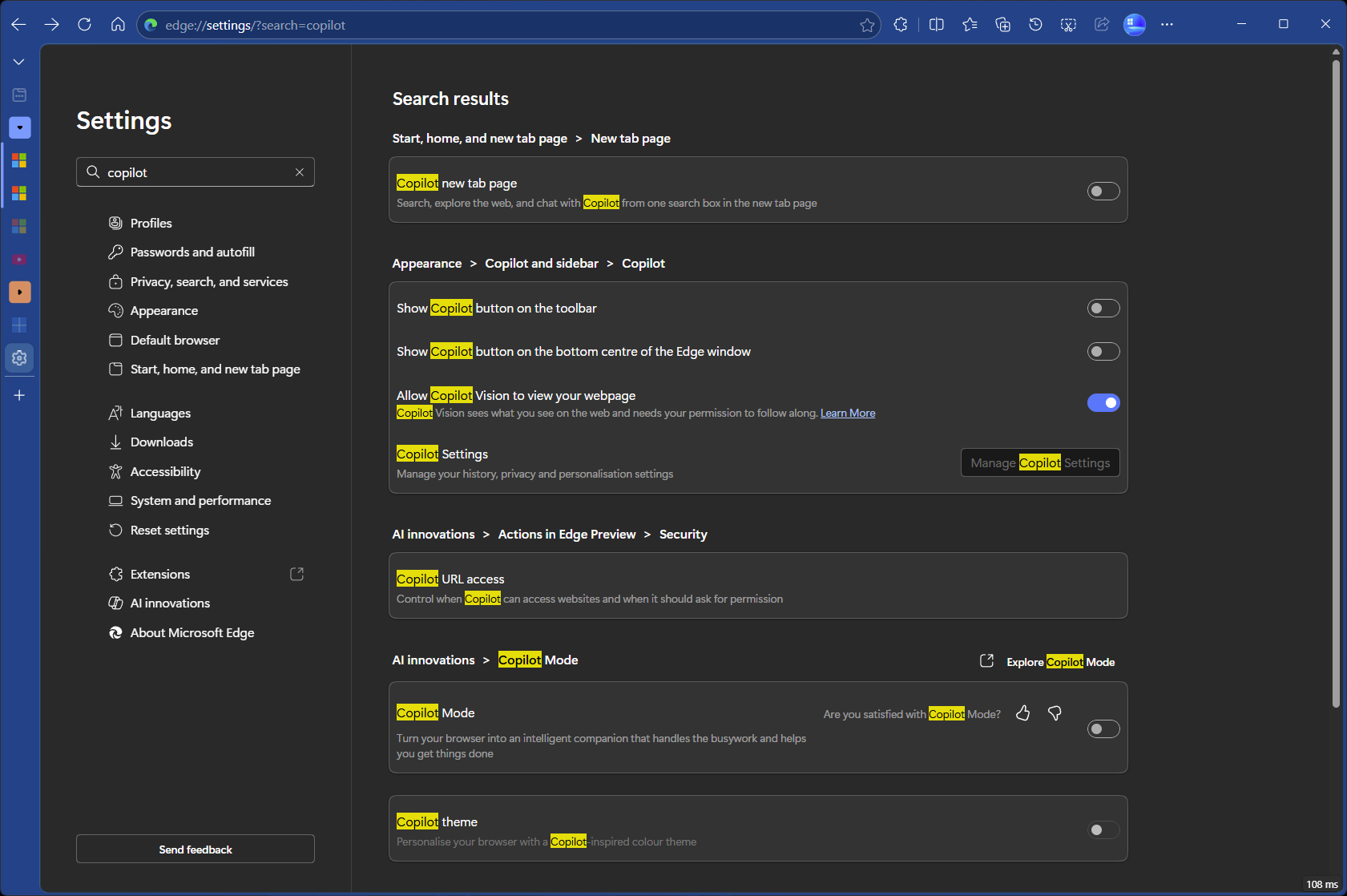Switch to the pink video vertical tab
1347x896 pixels.
click(19, 260)
